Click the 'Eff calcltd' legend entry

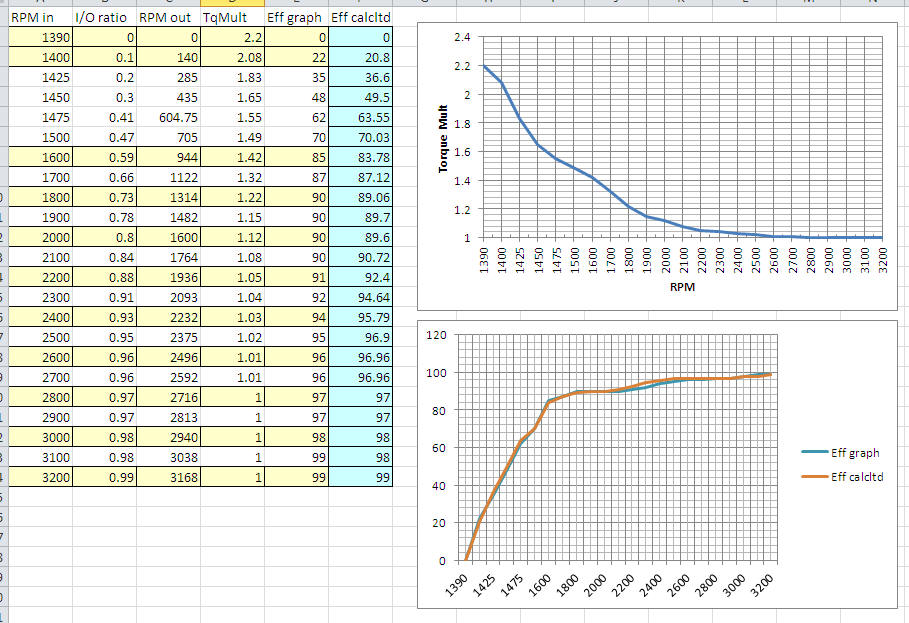click(x=843, y=477)
